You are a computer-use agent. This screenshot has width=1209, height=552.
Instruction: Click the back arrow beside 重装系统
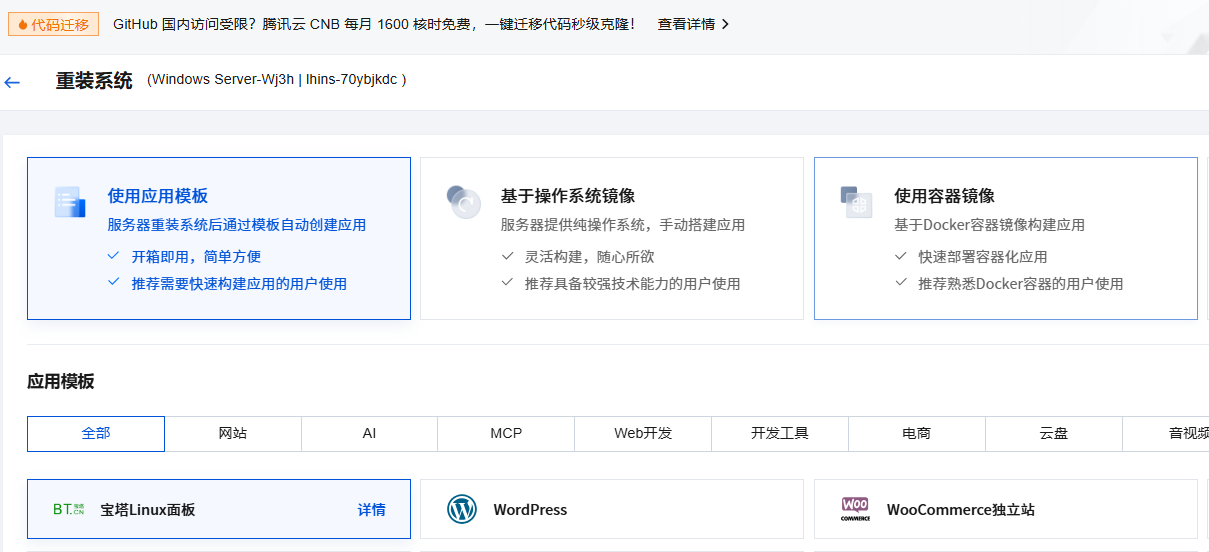(12, 82)
